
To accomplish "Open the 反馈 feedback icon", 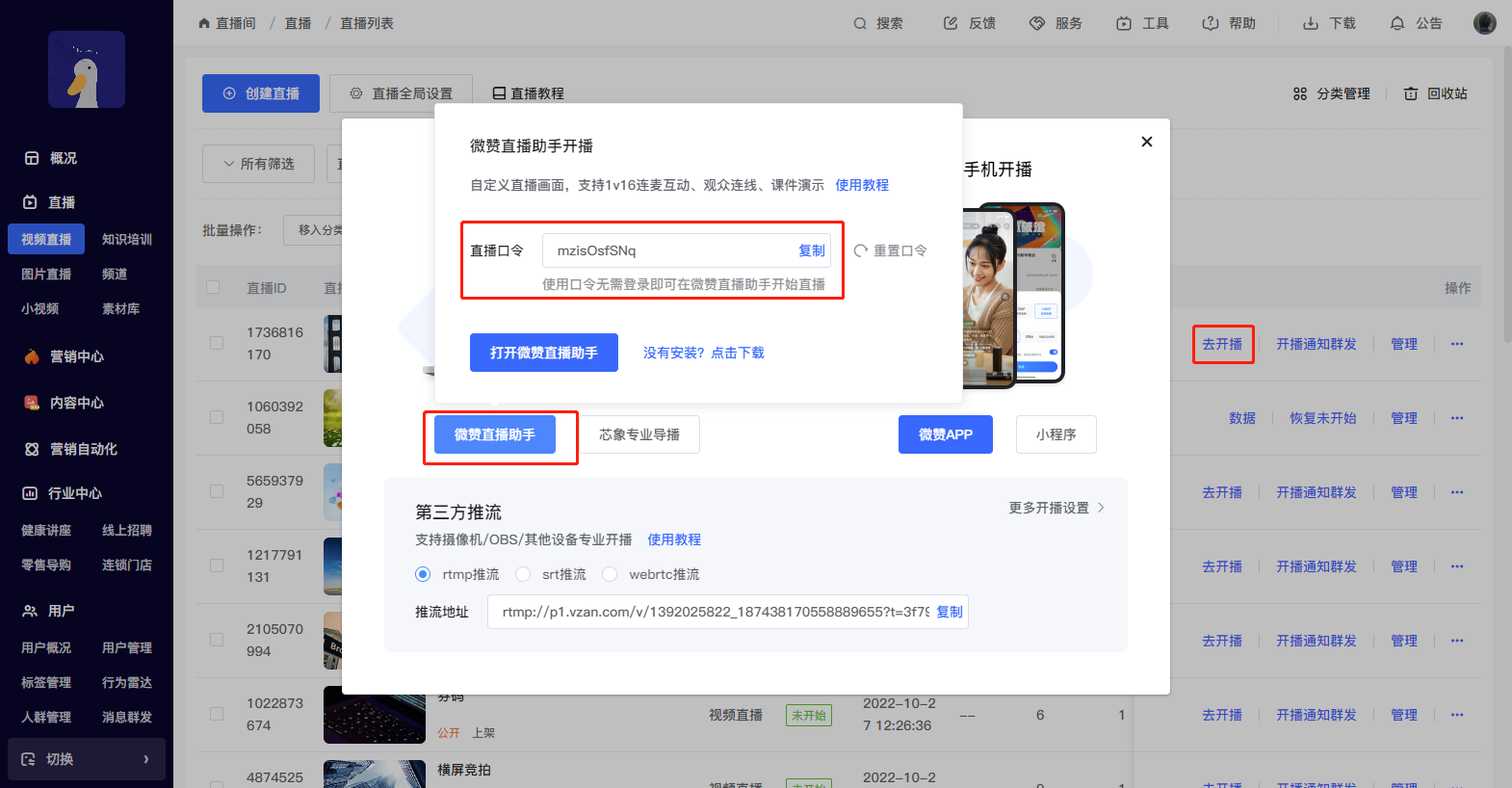I will [x=951, y=23].
